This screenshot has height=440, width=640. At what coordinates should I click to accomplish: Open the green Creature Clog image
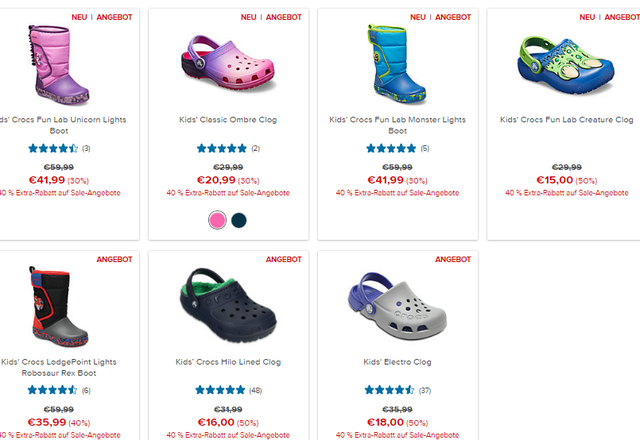click(566, 65)
